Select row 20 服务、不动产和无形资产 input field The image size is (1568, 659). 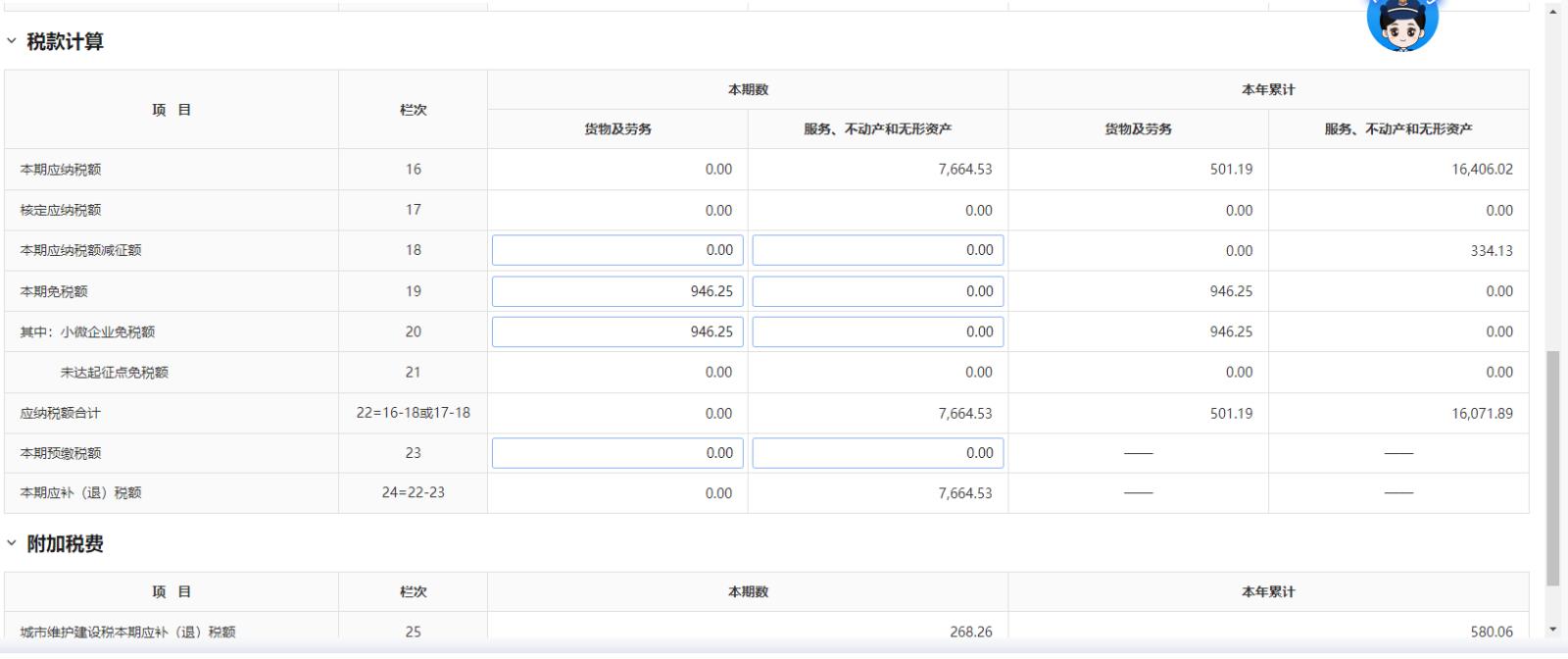point(877,331)
